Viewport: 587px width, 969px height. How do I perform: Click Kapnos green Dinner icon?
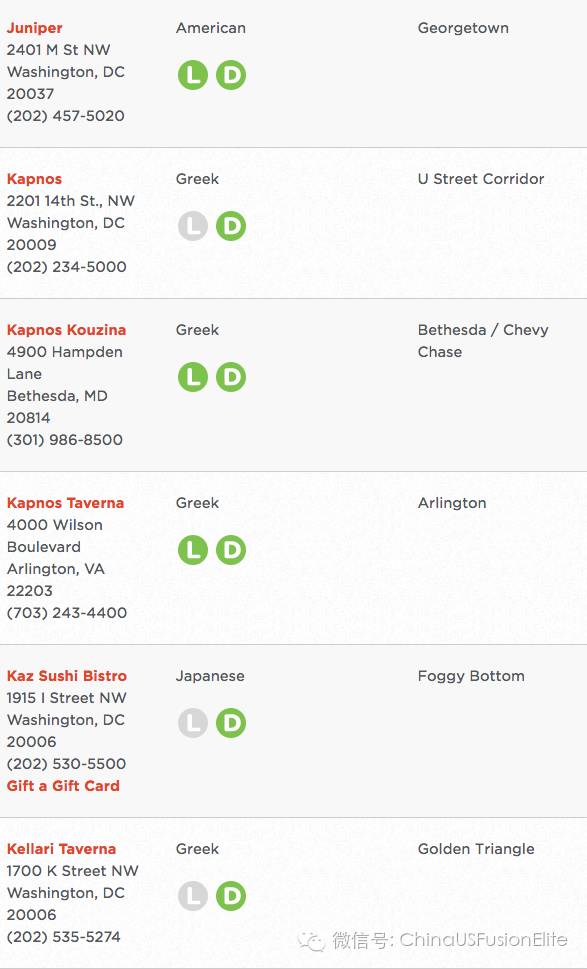[x=231, y=226]
